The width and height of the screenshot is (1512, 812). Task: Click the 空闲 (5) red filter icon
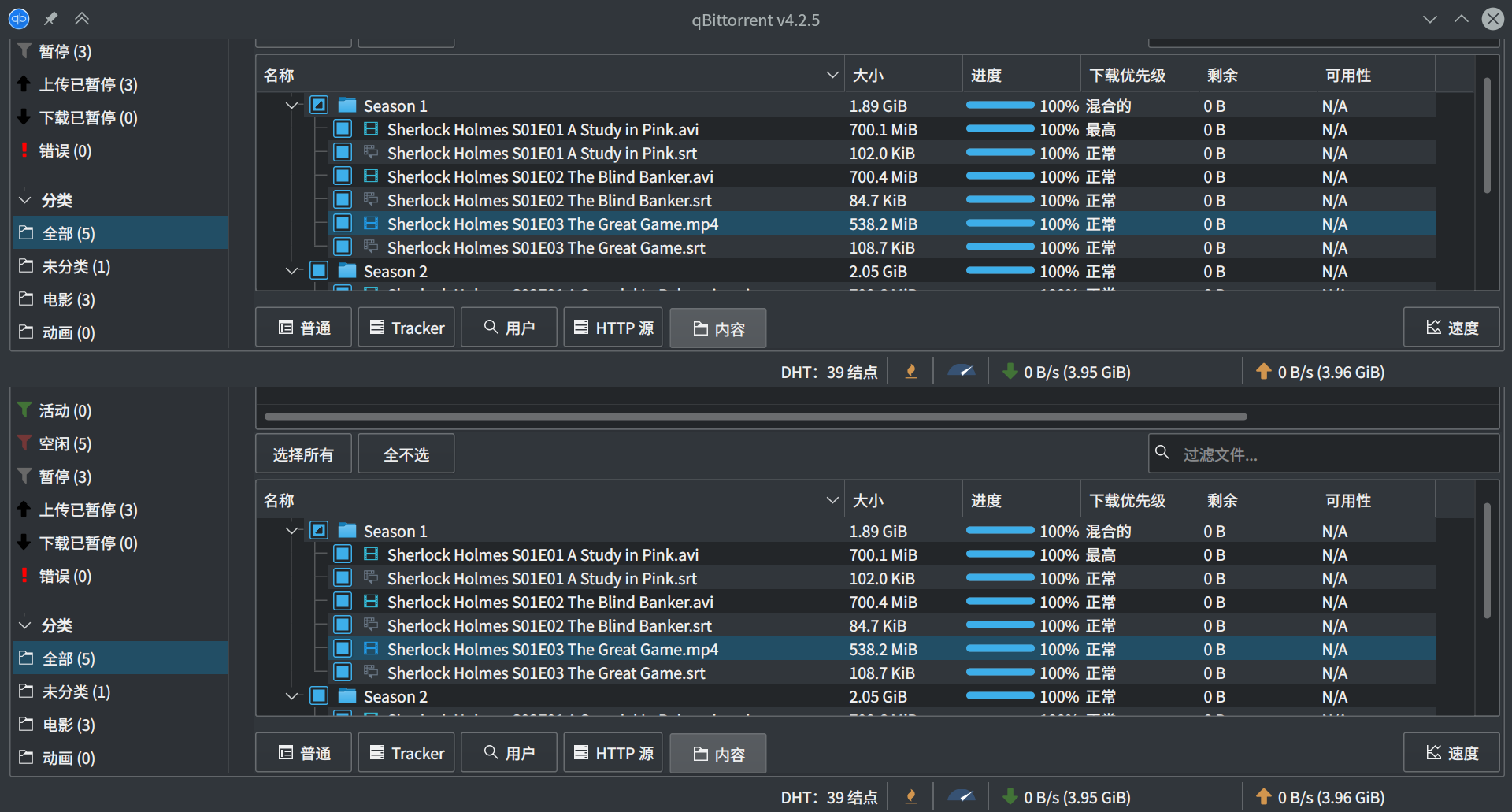coord(24,443)
